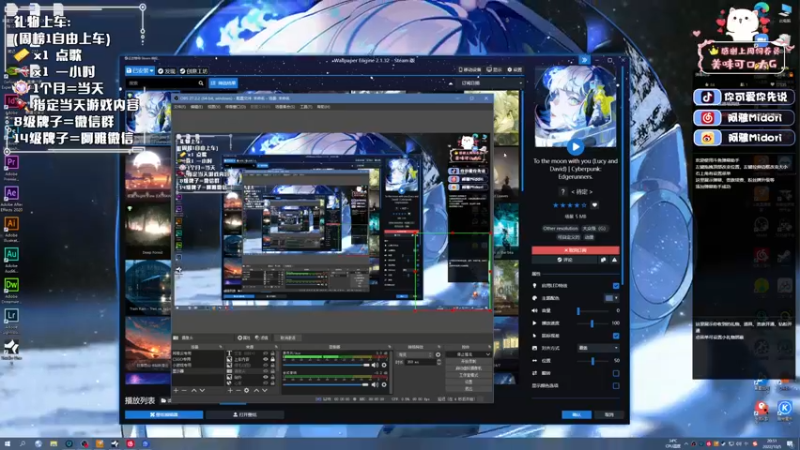Enable the flip checkbox in wallpaper properties
Image resolution: width=800 pixels, height=450 pixels.
[x=616, y=373]
